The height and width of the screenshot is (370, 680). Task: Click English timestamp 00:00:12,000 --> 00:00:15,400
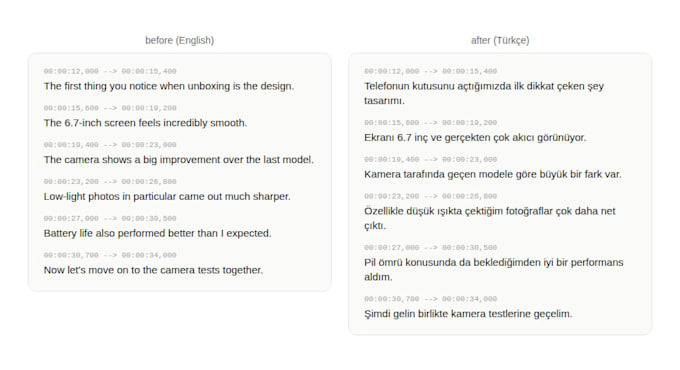click(110, 71)
